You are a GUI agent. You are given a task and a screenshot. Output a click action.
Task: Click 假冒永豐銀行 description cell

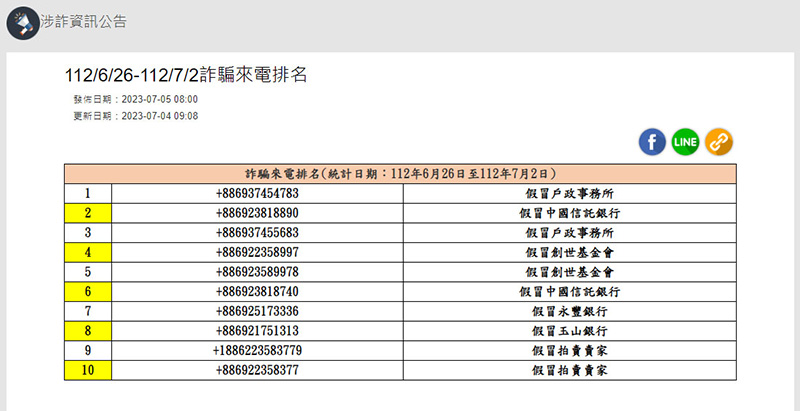click(x=569, y=311)
